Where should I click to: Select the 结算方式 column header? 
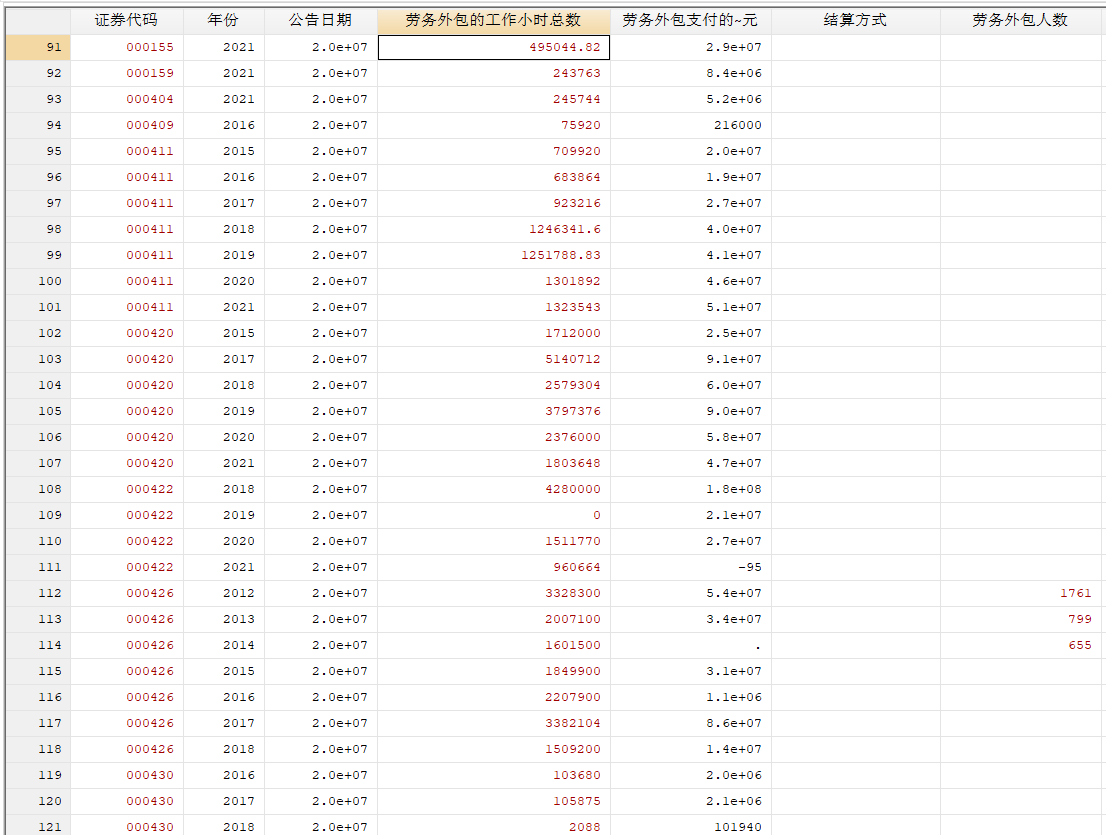pyautogui.click(x=856, y=20)
